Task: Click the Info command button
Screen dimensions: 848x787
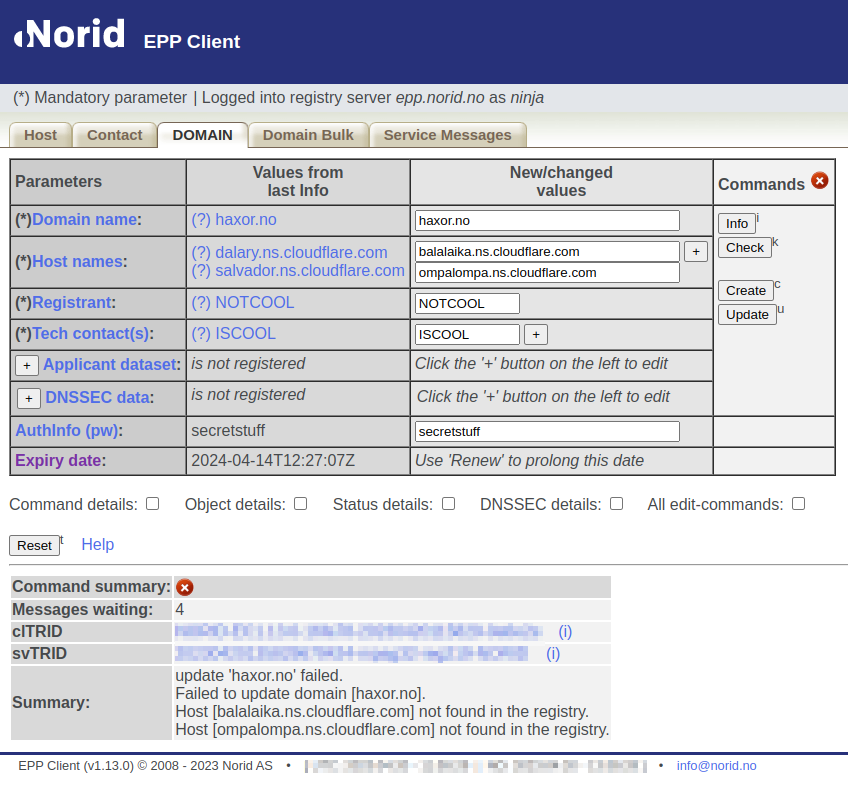Action: point(737,223)
